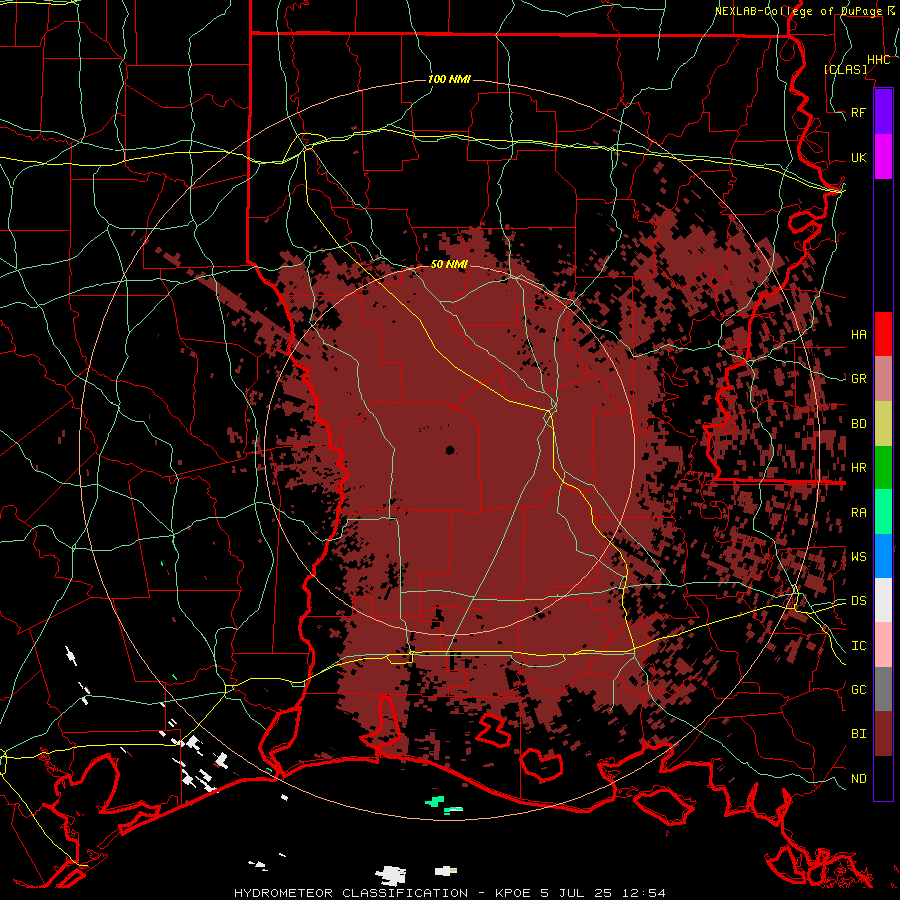Click the "RA" legend label text
This screenshot has height=900, width=900.
(858, 513)
